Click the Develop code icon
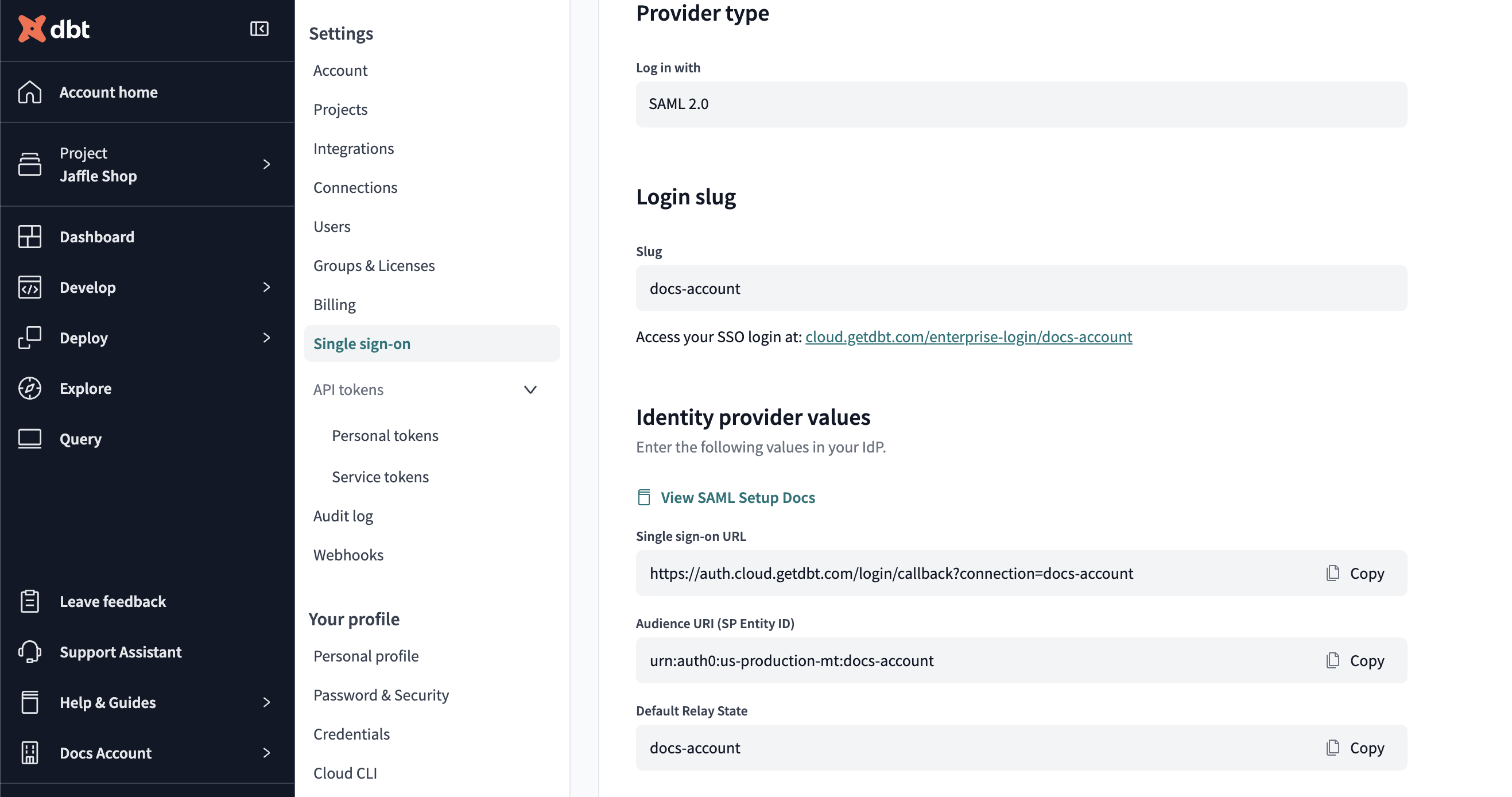This screenshot has width=1512, height=797. click(x=30, y=287)
